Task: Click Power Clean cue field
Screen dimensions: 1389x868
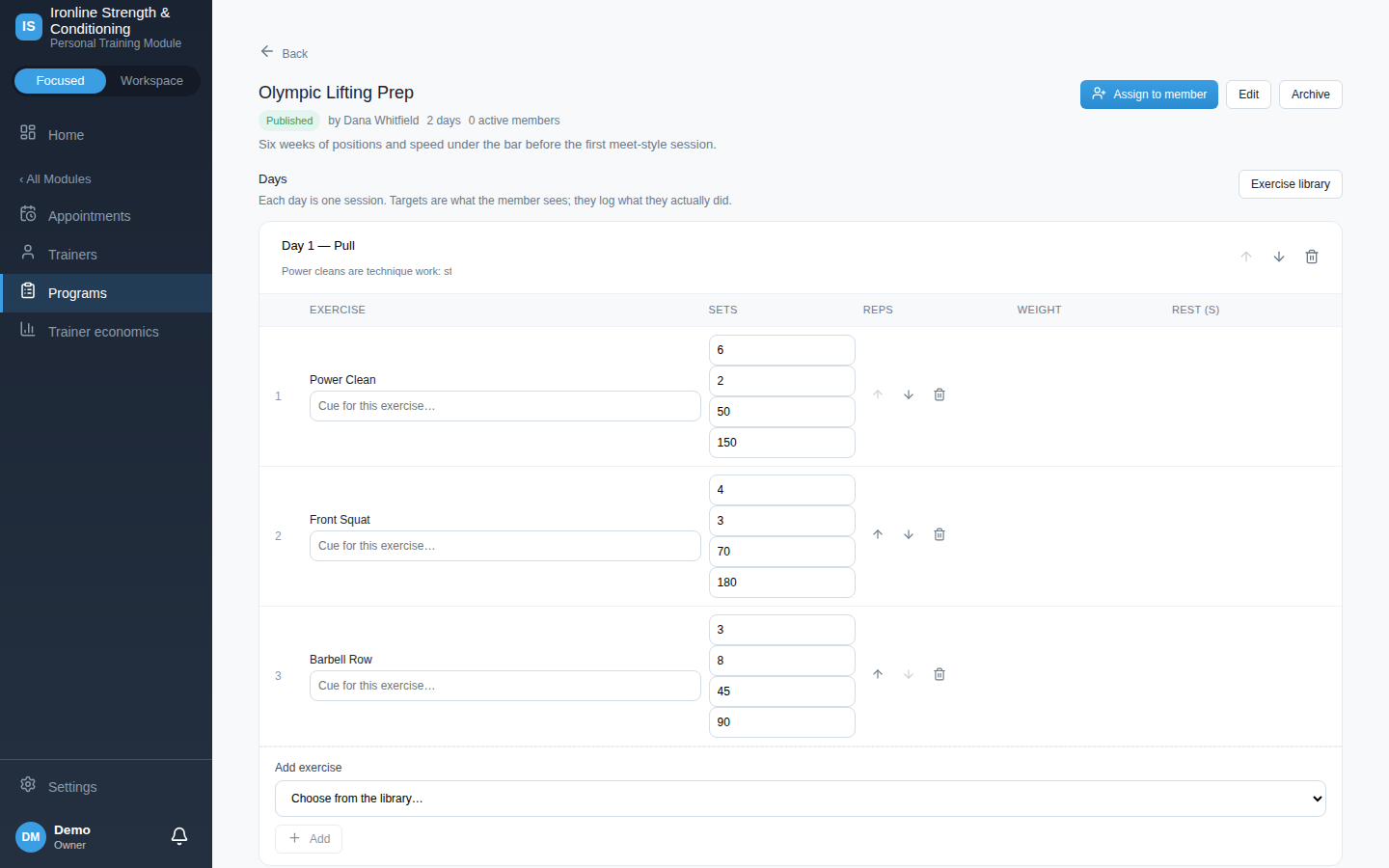Action: click(505, 406)
